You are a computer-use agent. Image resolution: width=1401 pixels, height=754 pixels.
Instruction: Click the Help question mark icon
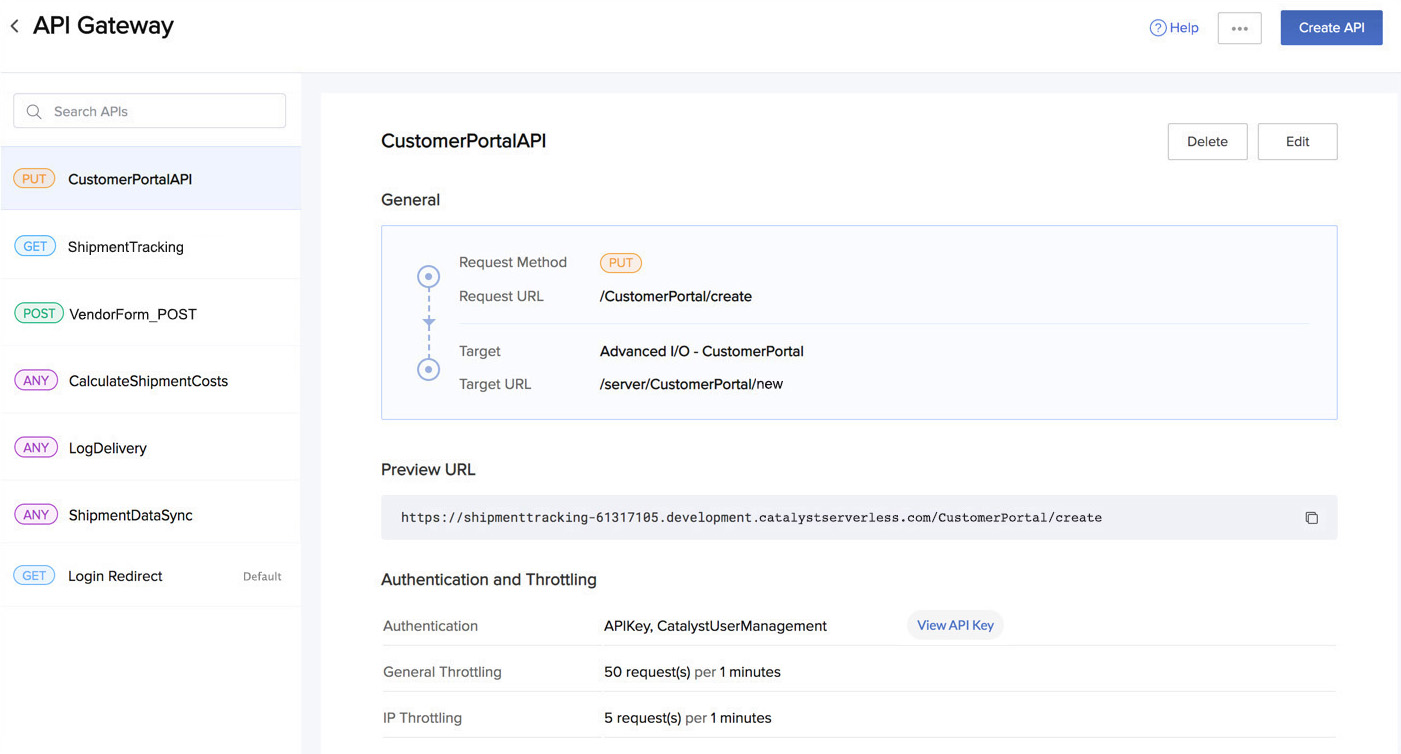[1157, 28]
